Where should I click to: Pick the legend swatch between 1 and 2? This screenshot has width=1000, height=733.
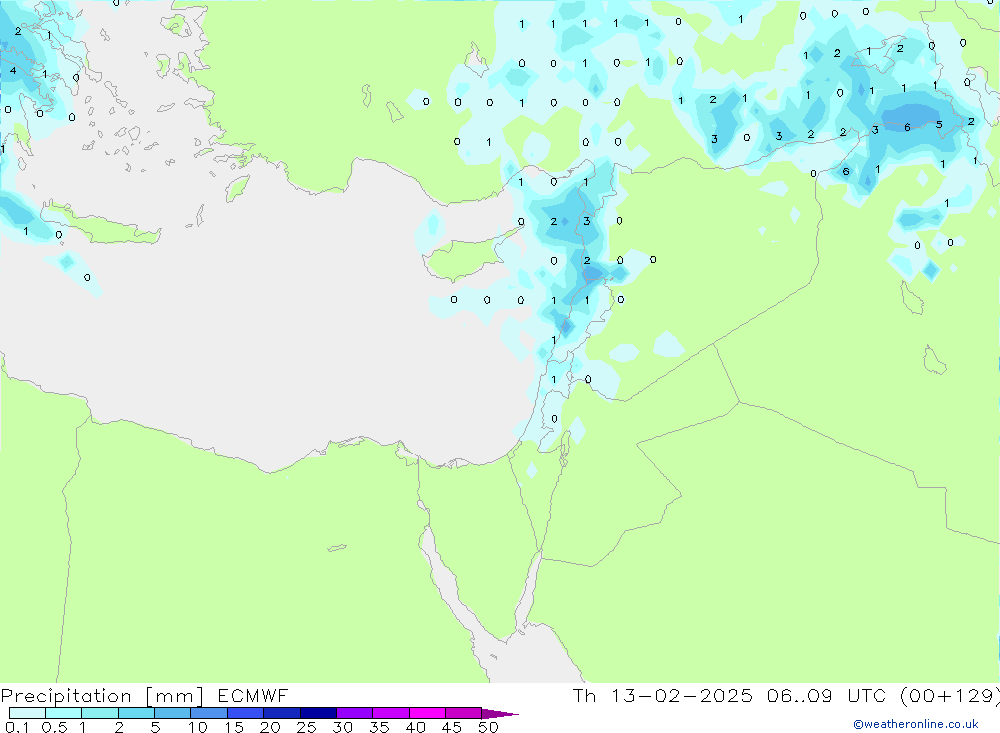(x=100, y=713)
